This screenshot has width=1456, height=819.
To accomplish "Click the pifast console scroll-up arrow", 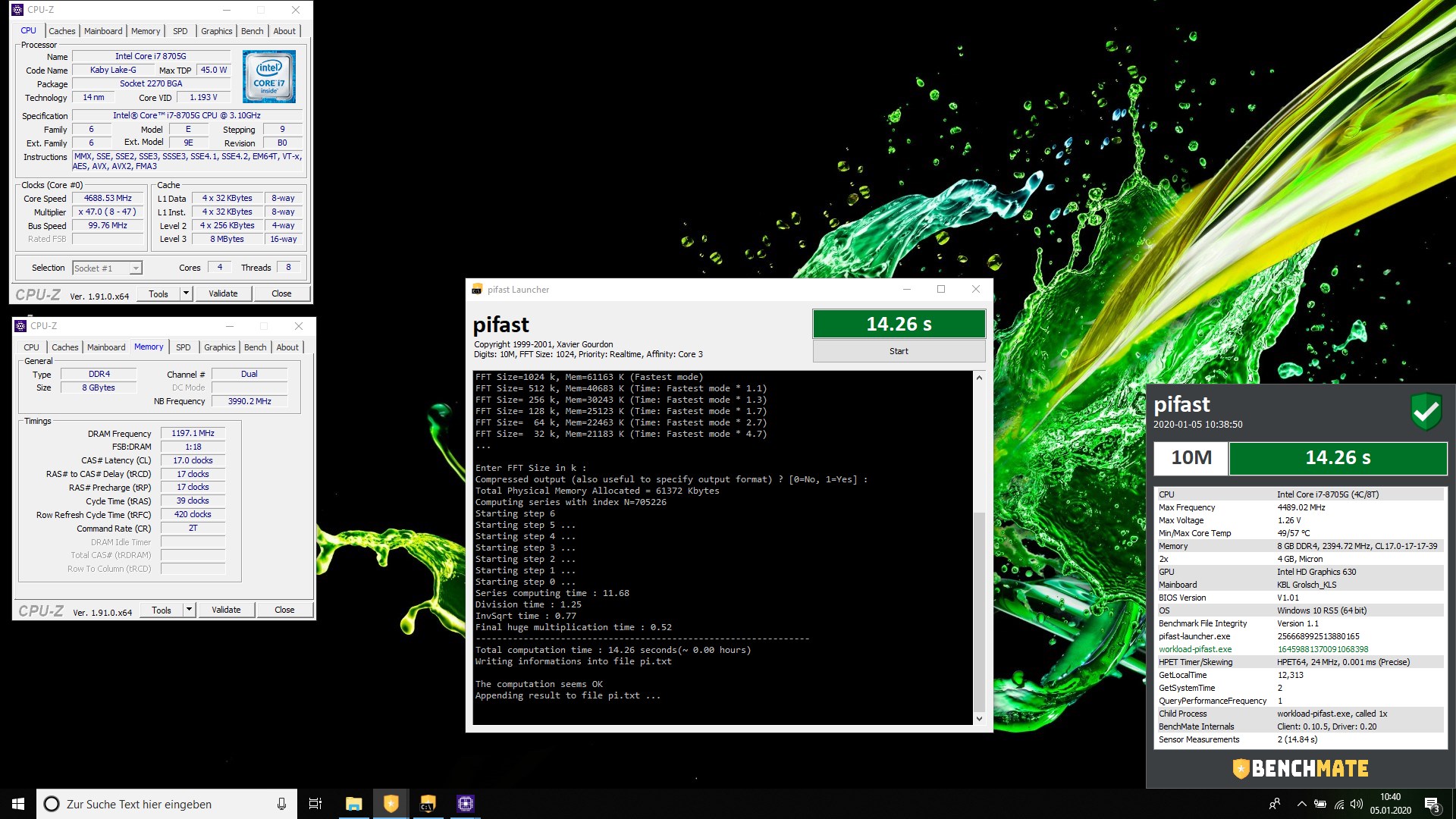I will point(979,378).
